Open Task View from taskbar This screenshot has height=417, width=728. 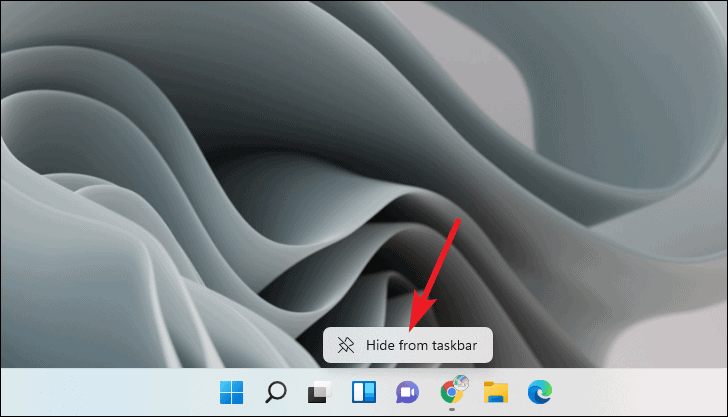319,392
